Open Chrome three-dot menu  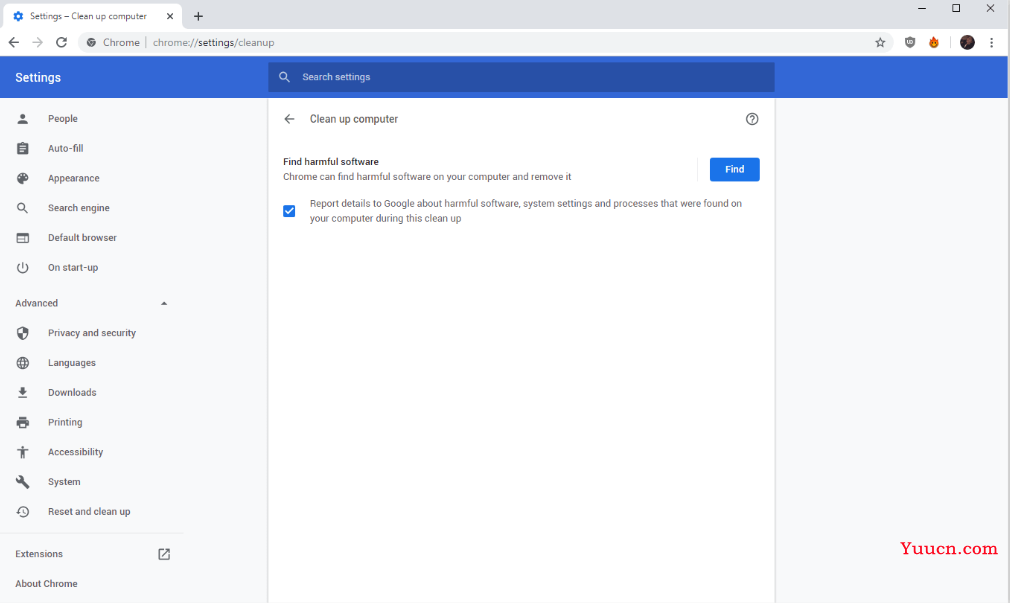991,43
